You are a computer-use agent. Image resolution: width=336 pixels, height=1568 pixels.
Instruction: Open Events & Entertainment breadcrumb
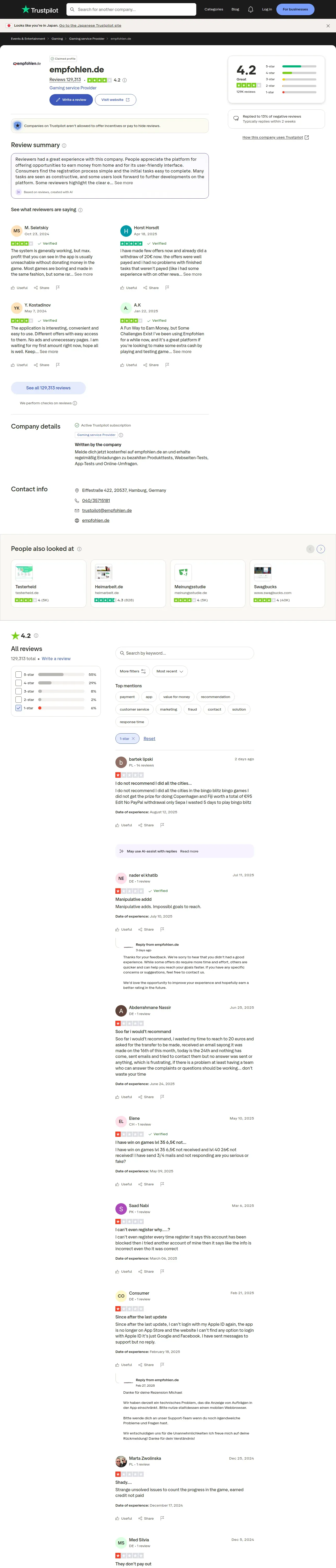click(x=28, y=38)
